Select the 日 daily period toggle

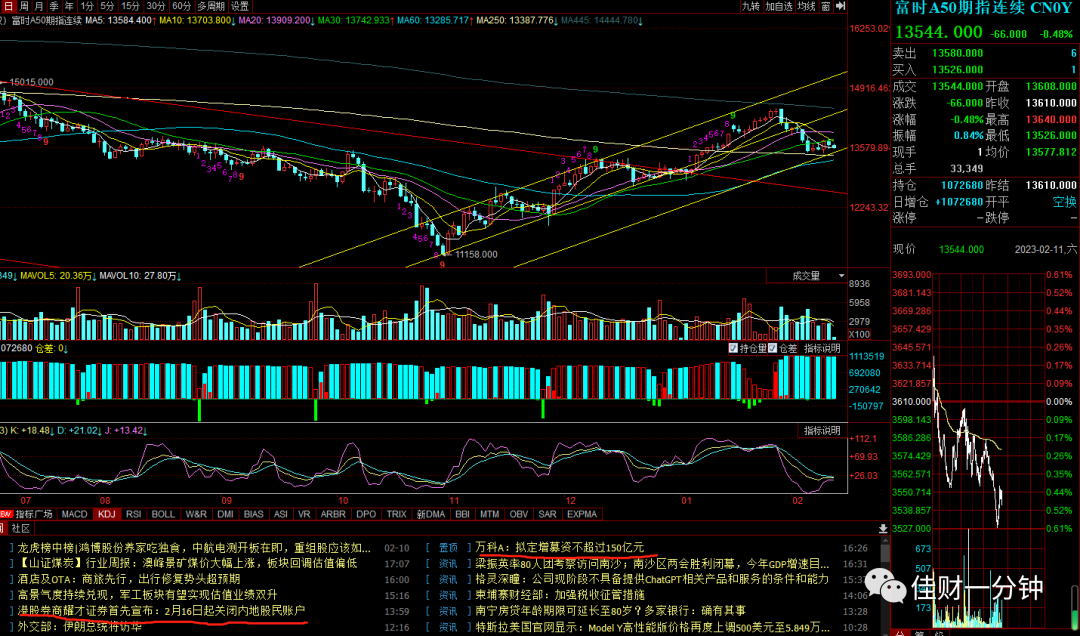(8, 6)
